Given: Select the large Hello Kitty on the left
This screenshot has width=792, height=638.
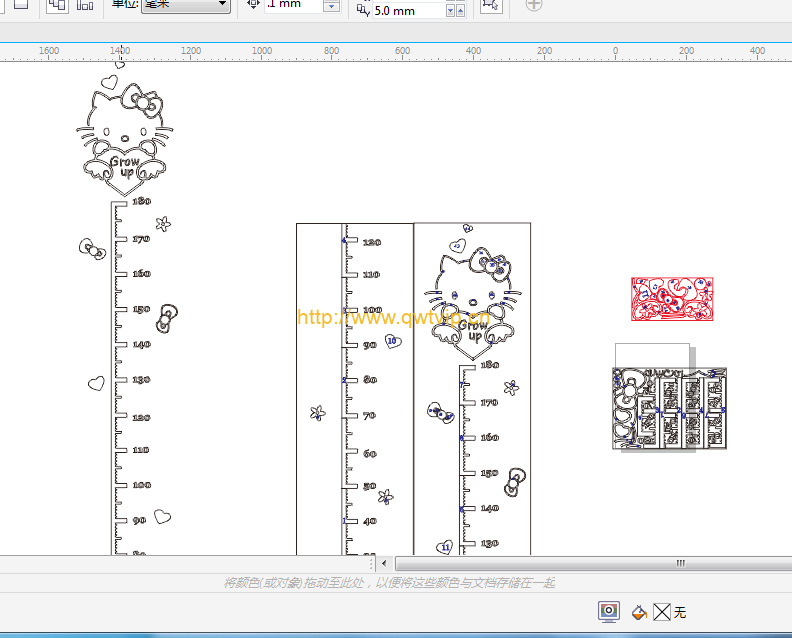Looking at the screenshot, I should click(x=125, y=138).
